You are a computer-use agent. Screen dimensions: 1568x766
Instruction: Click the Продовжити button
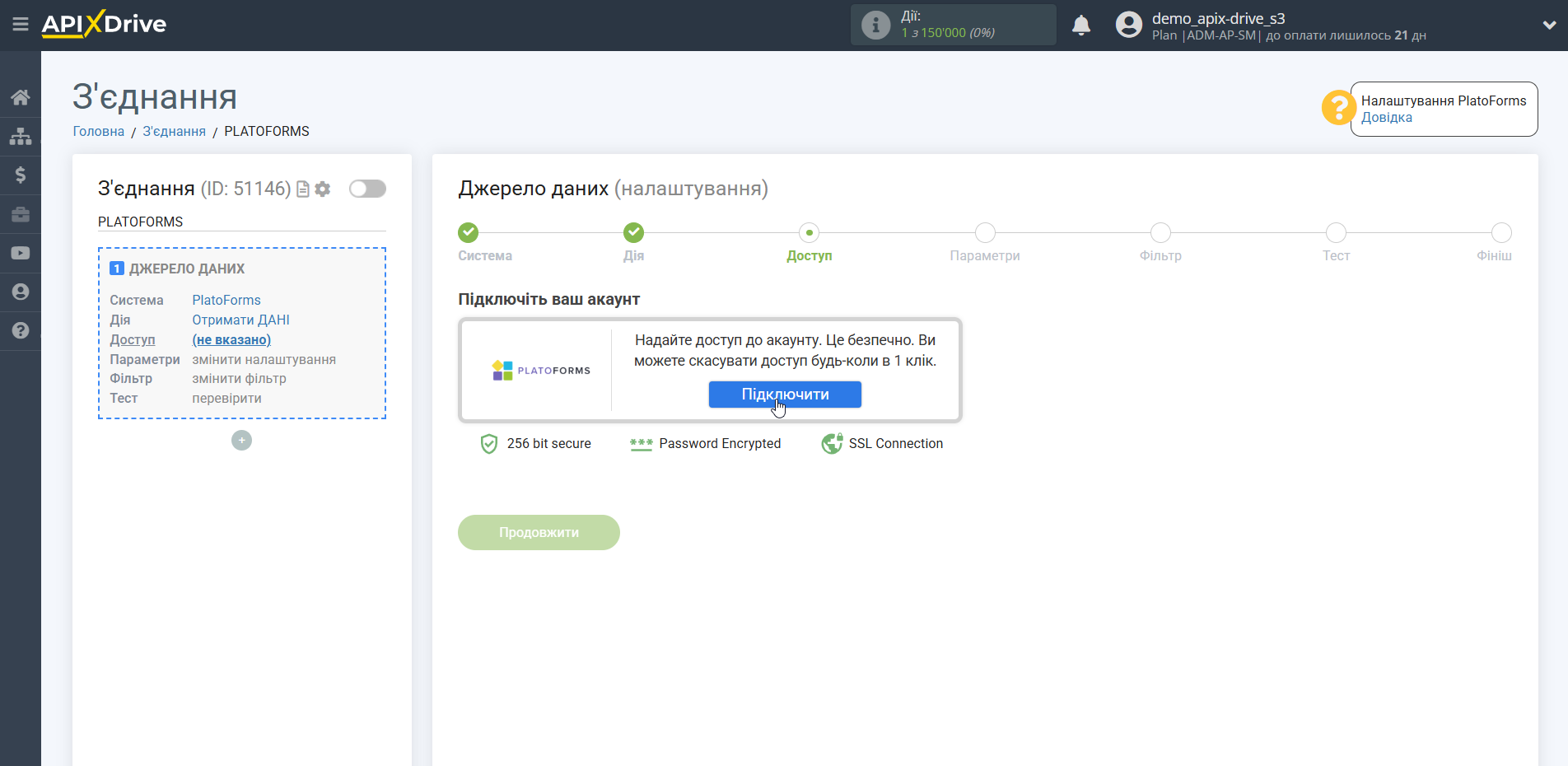click(539, 532)
